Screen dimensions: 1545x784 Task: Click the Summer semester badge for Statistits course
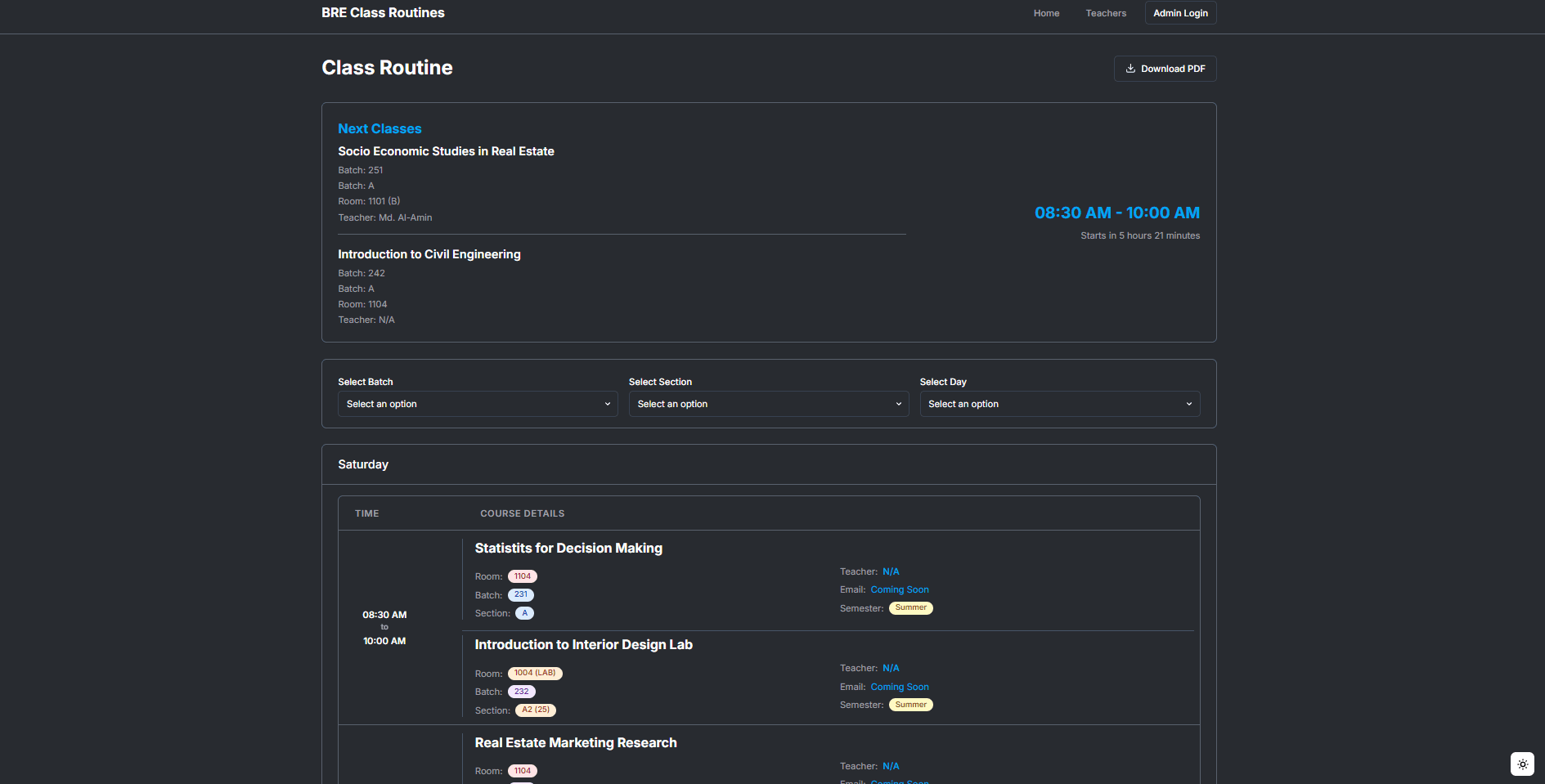pos(910,608)
